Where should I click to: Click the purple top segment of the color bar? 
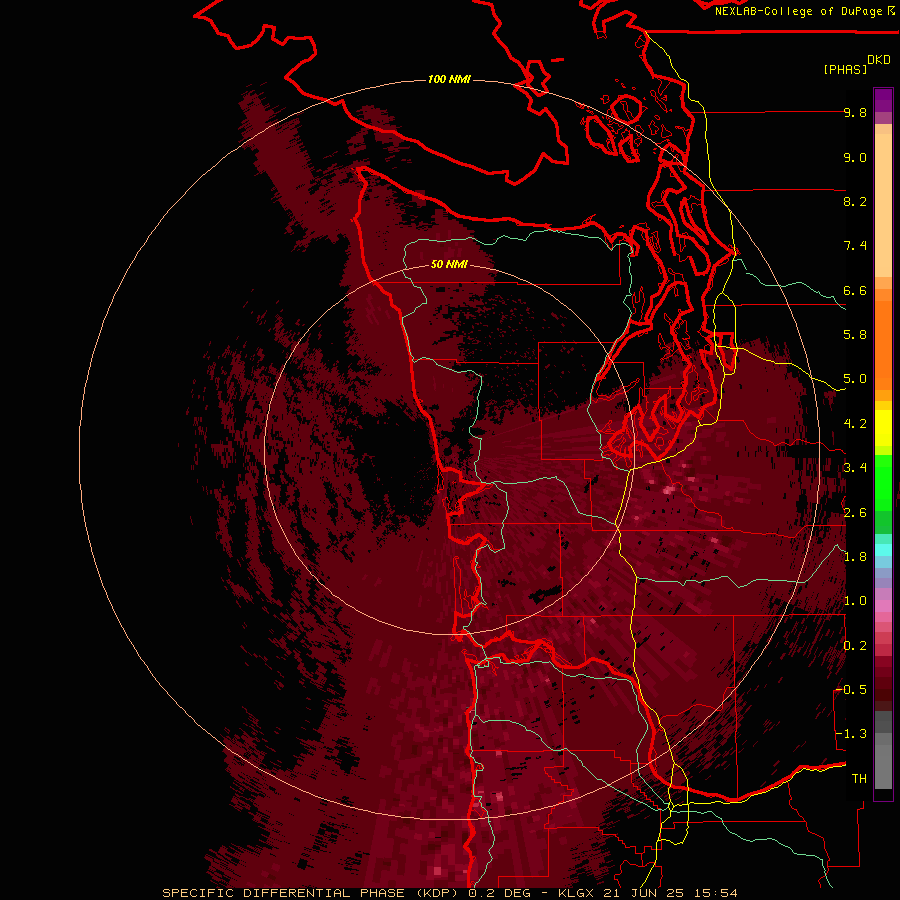[883, 100]
